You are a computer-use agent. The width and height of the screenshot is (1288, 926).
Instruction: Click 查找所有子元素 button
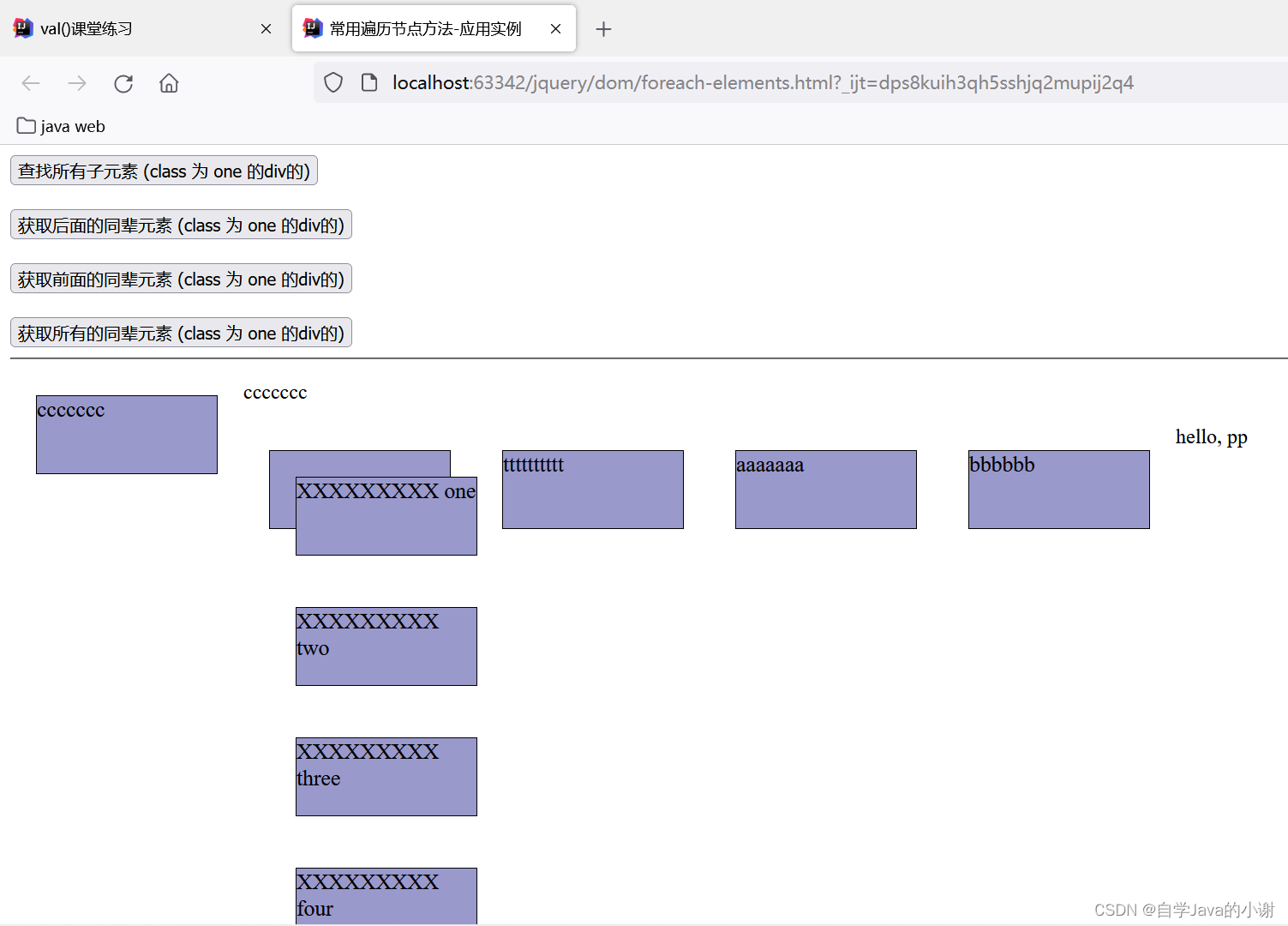164,171
